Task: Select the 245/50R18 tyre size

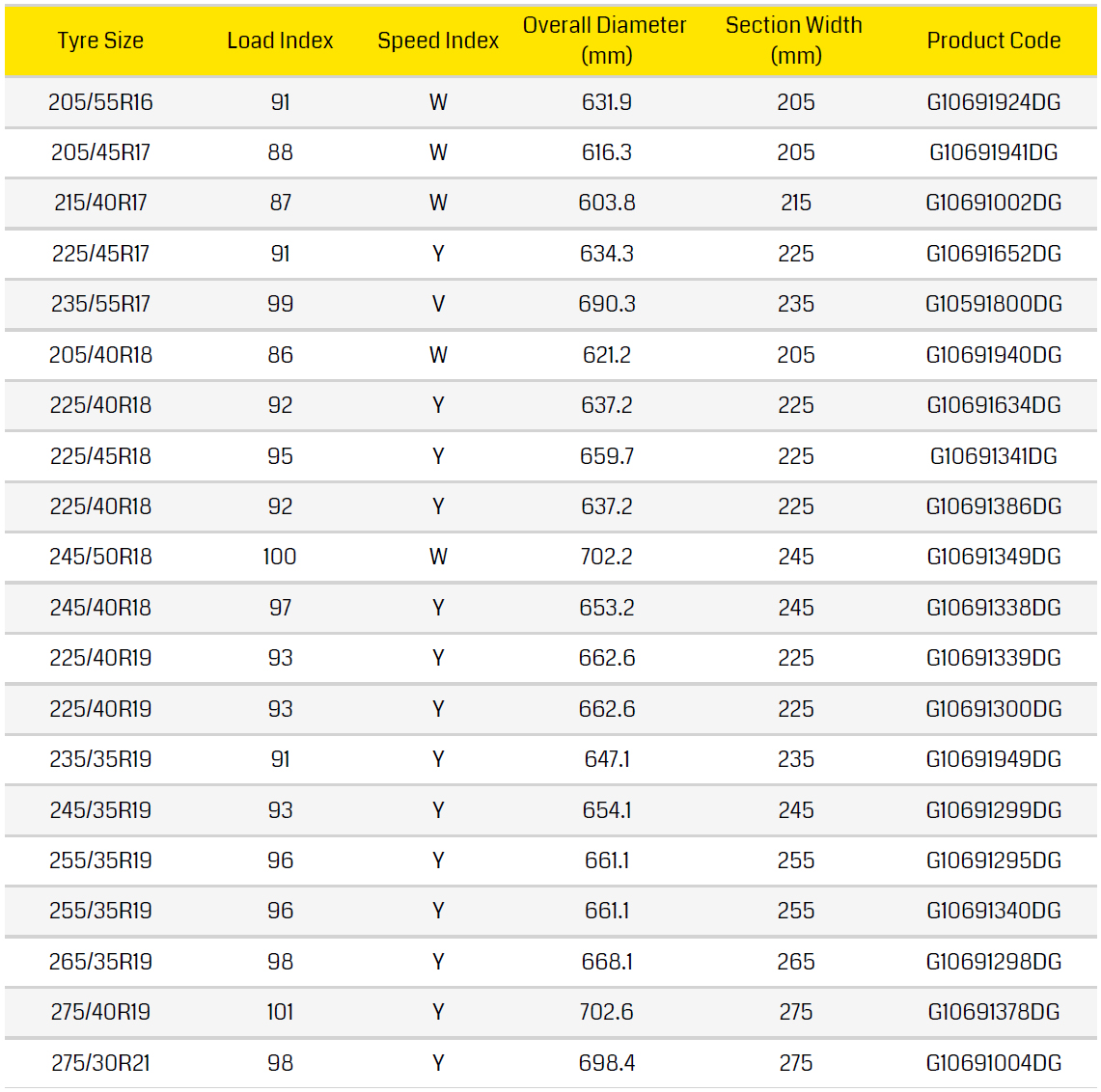Action: pos(100,557)
